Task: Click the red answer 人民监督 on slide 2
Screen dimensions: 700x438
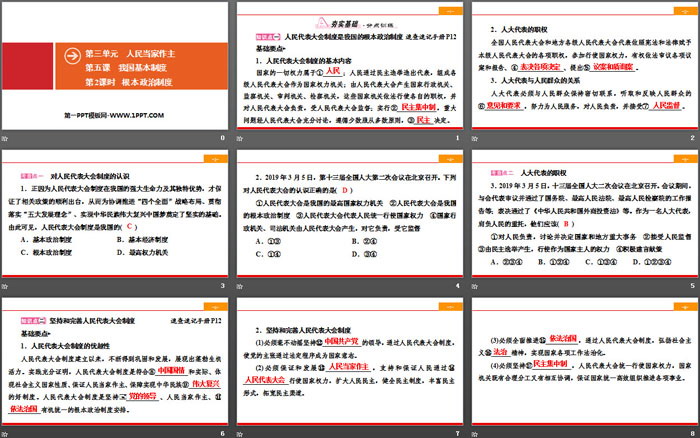Action: tap(666, 105)
